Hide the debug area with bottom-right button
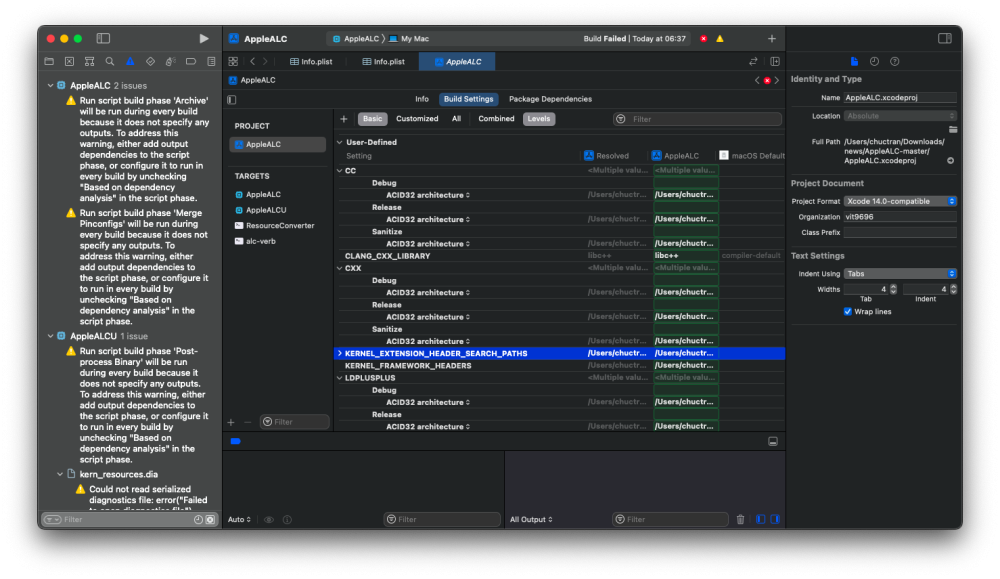The height and width of the screenshot is (579, 1000). [x=773, y=441]
